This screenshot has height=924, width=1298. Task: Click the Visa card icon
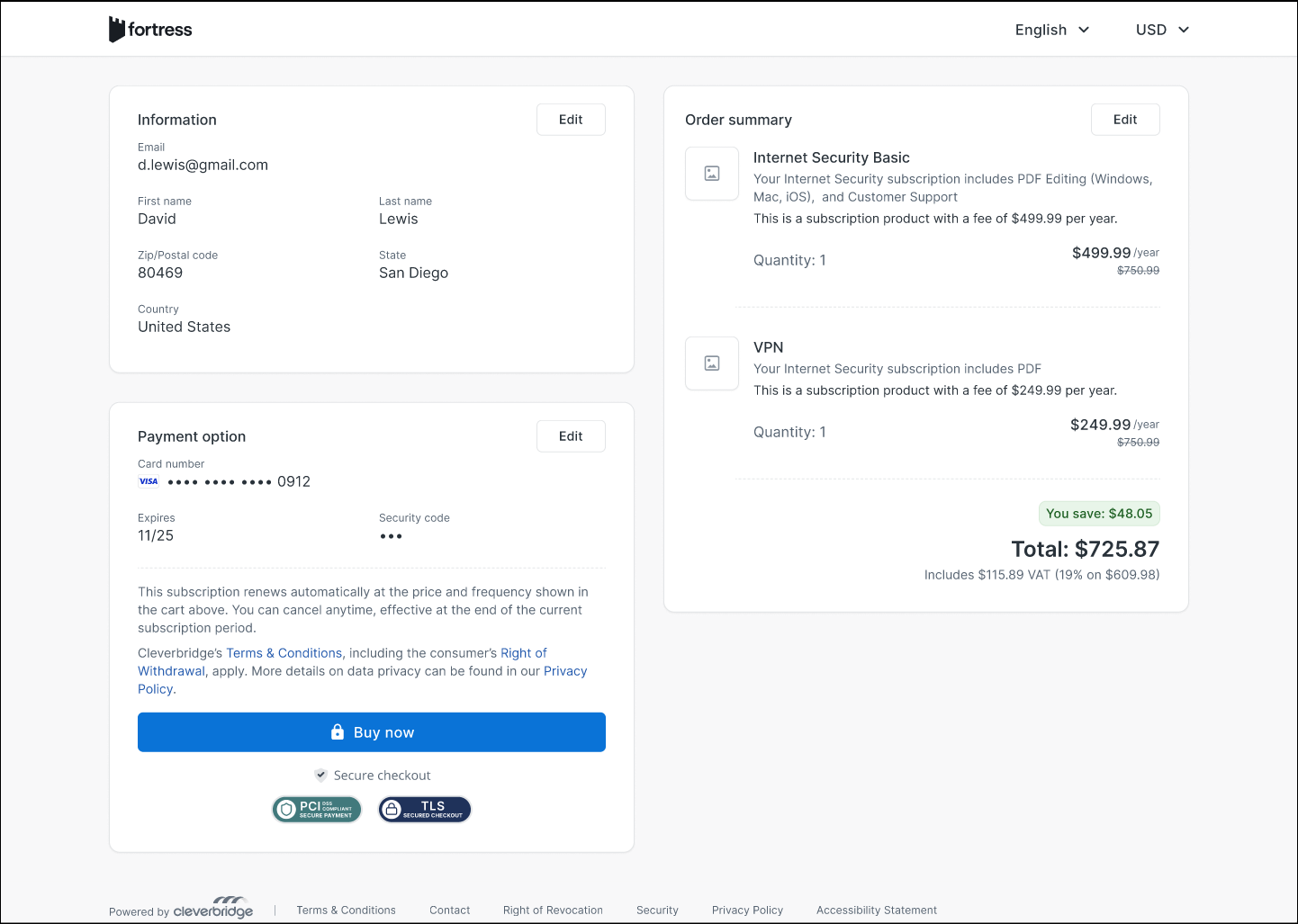coord(149,481)
